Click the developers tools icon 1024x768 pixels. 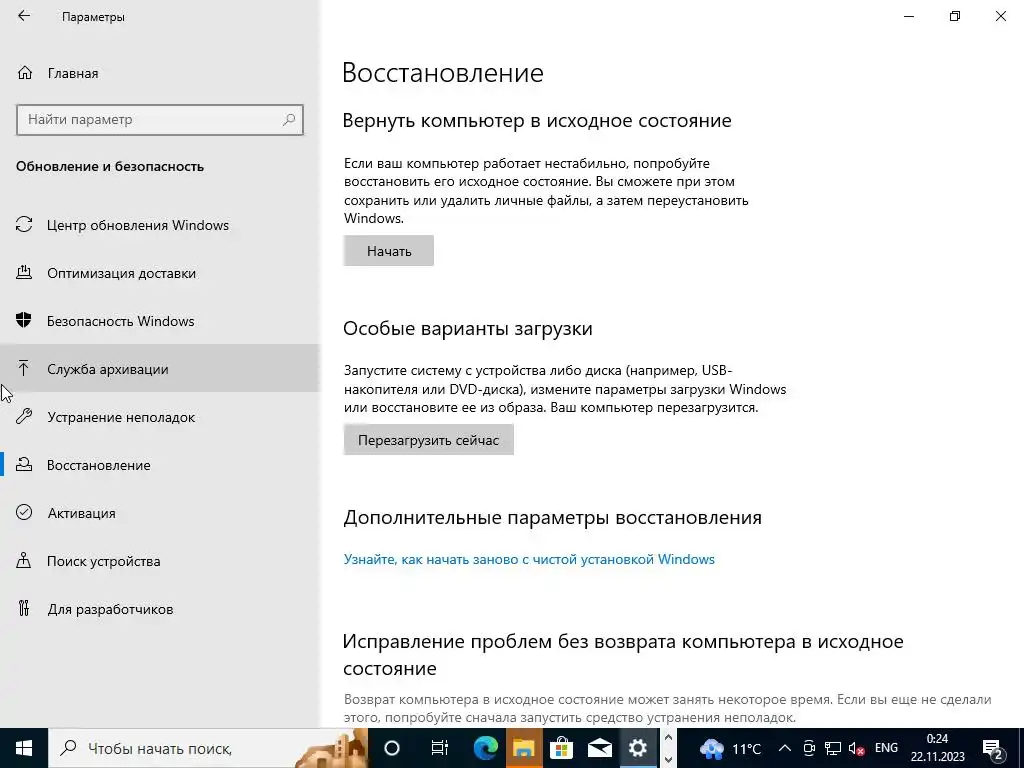[24, 608]
